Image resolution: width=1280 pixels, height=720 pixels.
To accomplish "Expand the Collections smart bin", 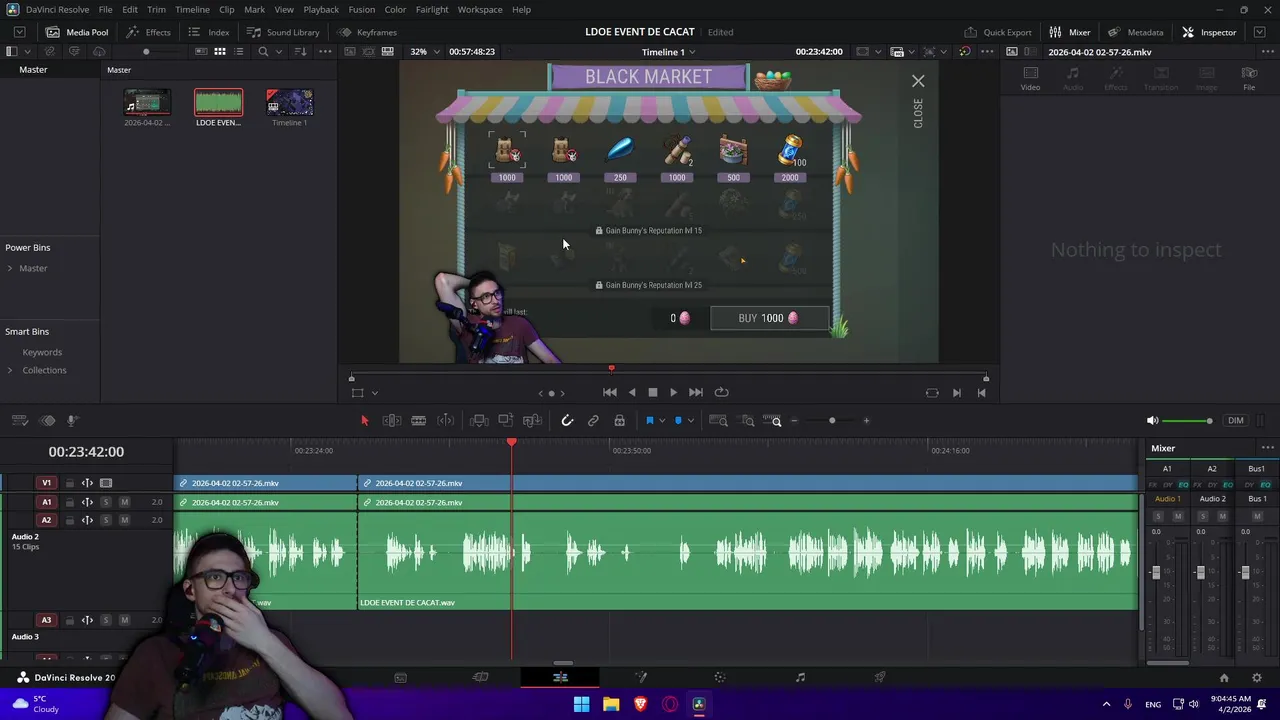I will [x=10, y=370].
